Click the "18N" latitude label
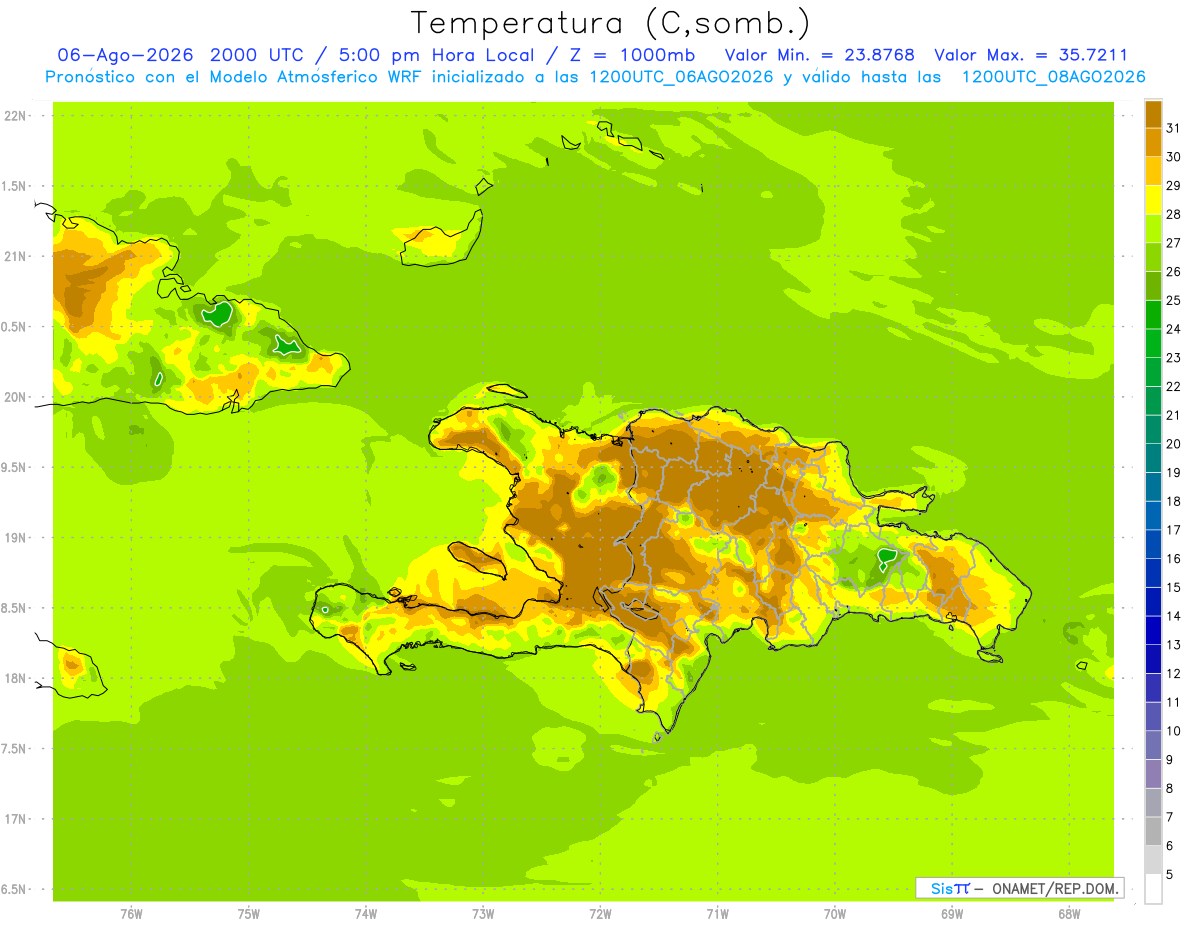Viewport: 1200px width, 927px height. click(15, 678)
